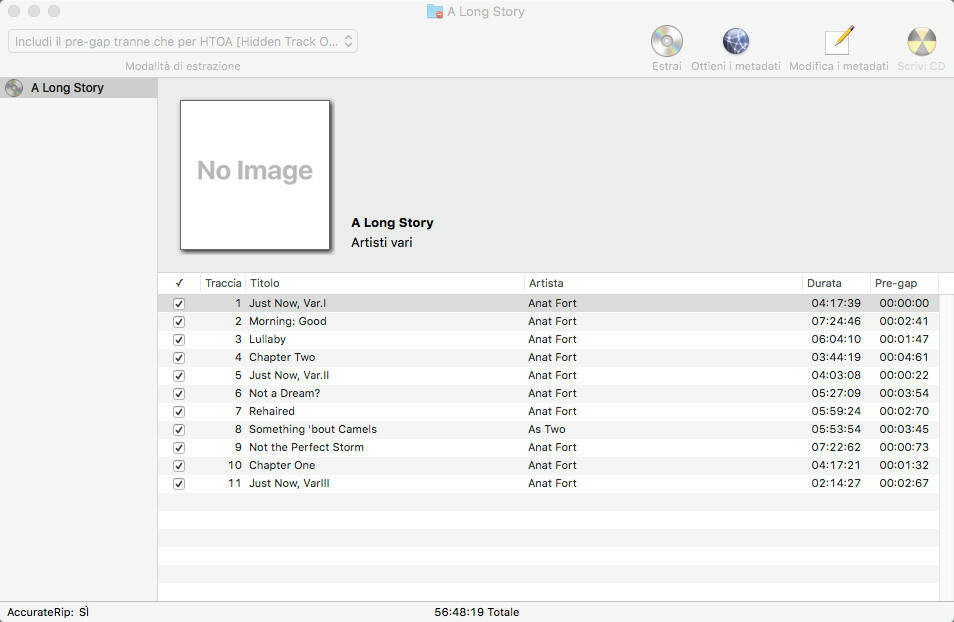954x622 pixels.
Task: Open Modifica i metadati pencil icon
Action: (x=839, y=41)
